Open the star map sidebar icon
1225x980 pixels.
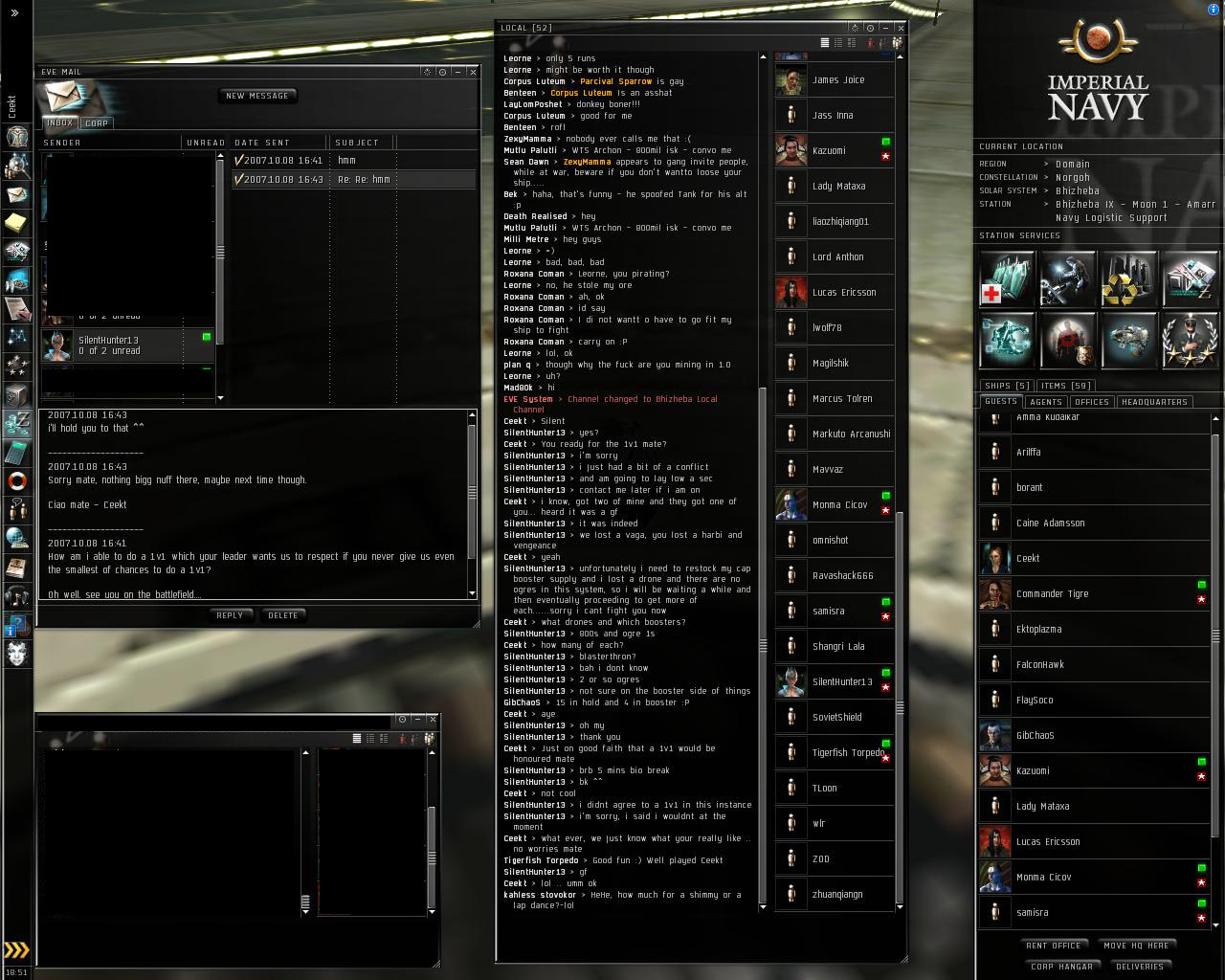(17, 337)
